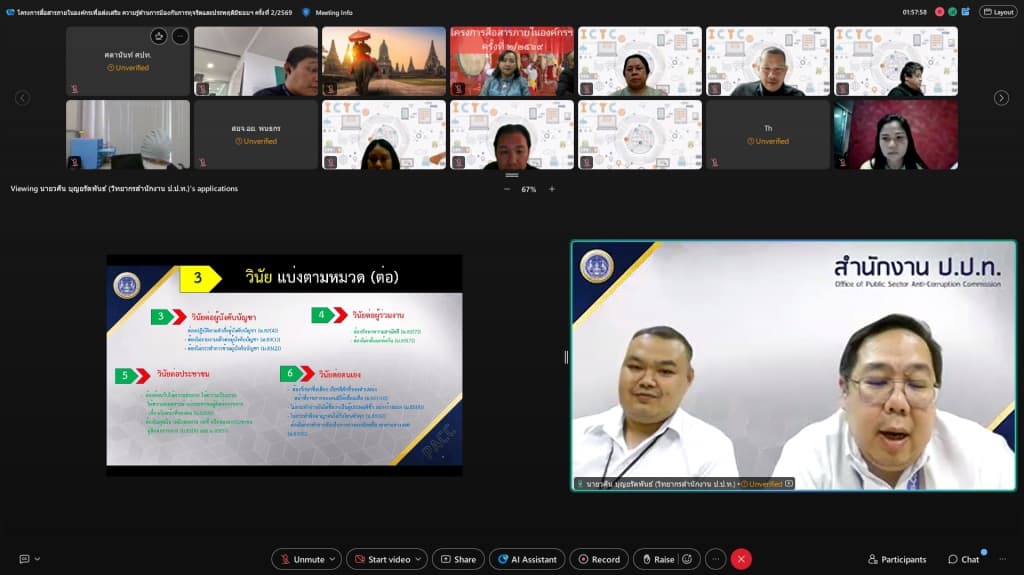The image size is (1024, 575).
Task: Click the 67% zoom level value
Action: pos(528,189)
